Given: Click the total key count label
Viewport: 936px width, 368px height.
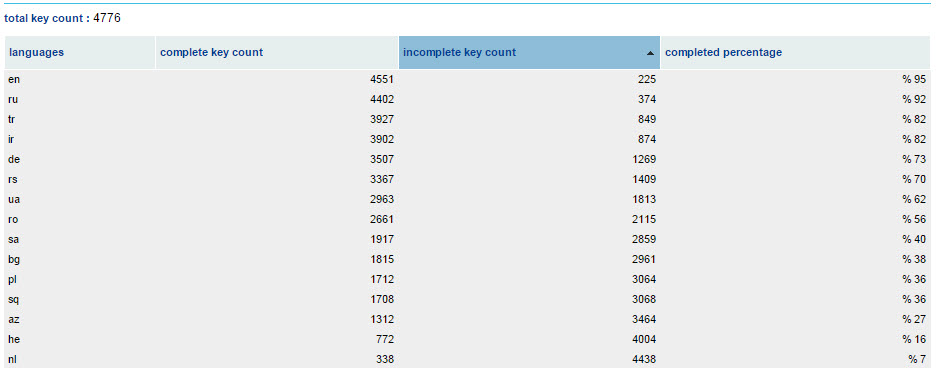Looking at the screenshot, I should [47, 19].
